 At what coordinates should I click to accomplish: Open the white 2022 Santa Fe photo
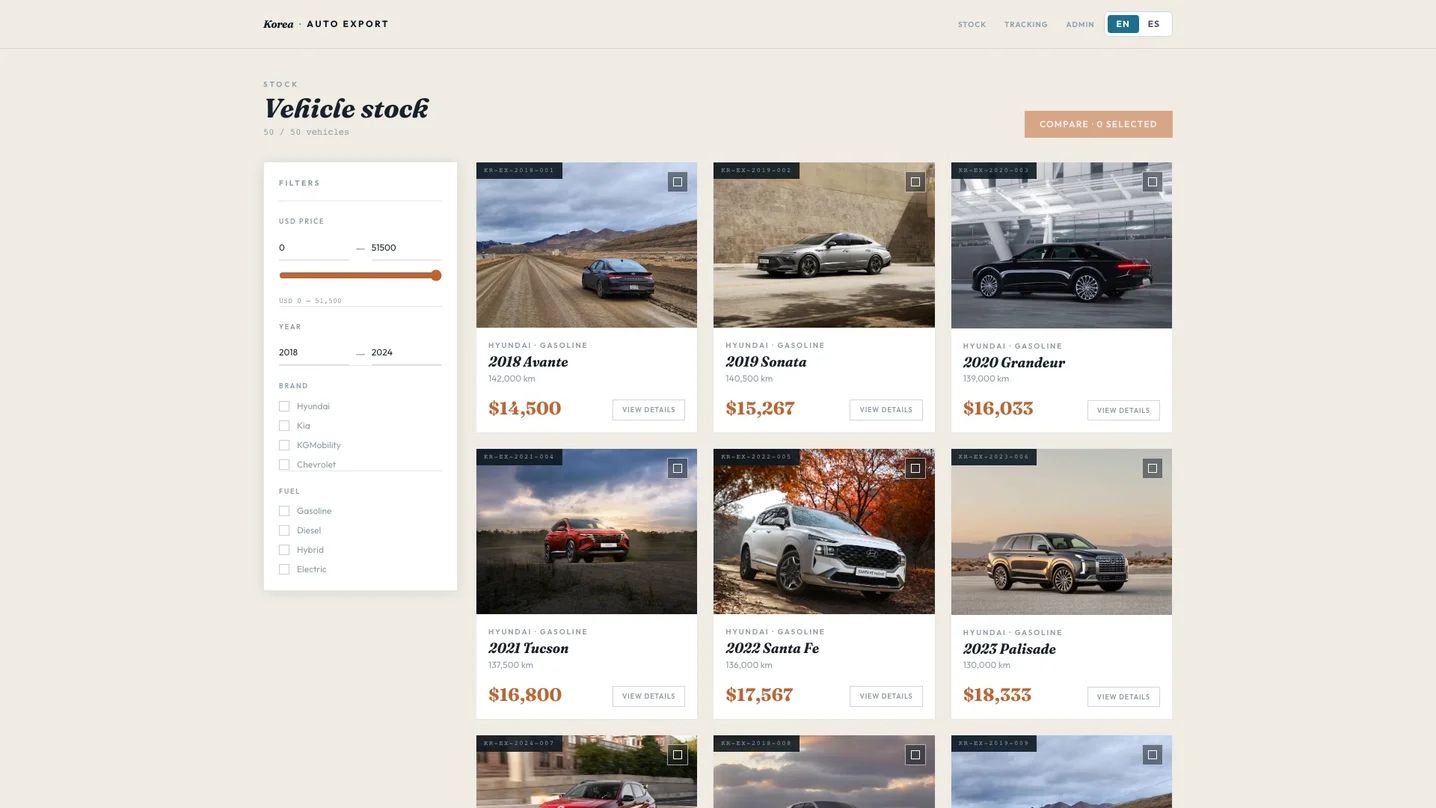[824, 532]
